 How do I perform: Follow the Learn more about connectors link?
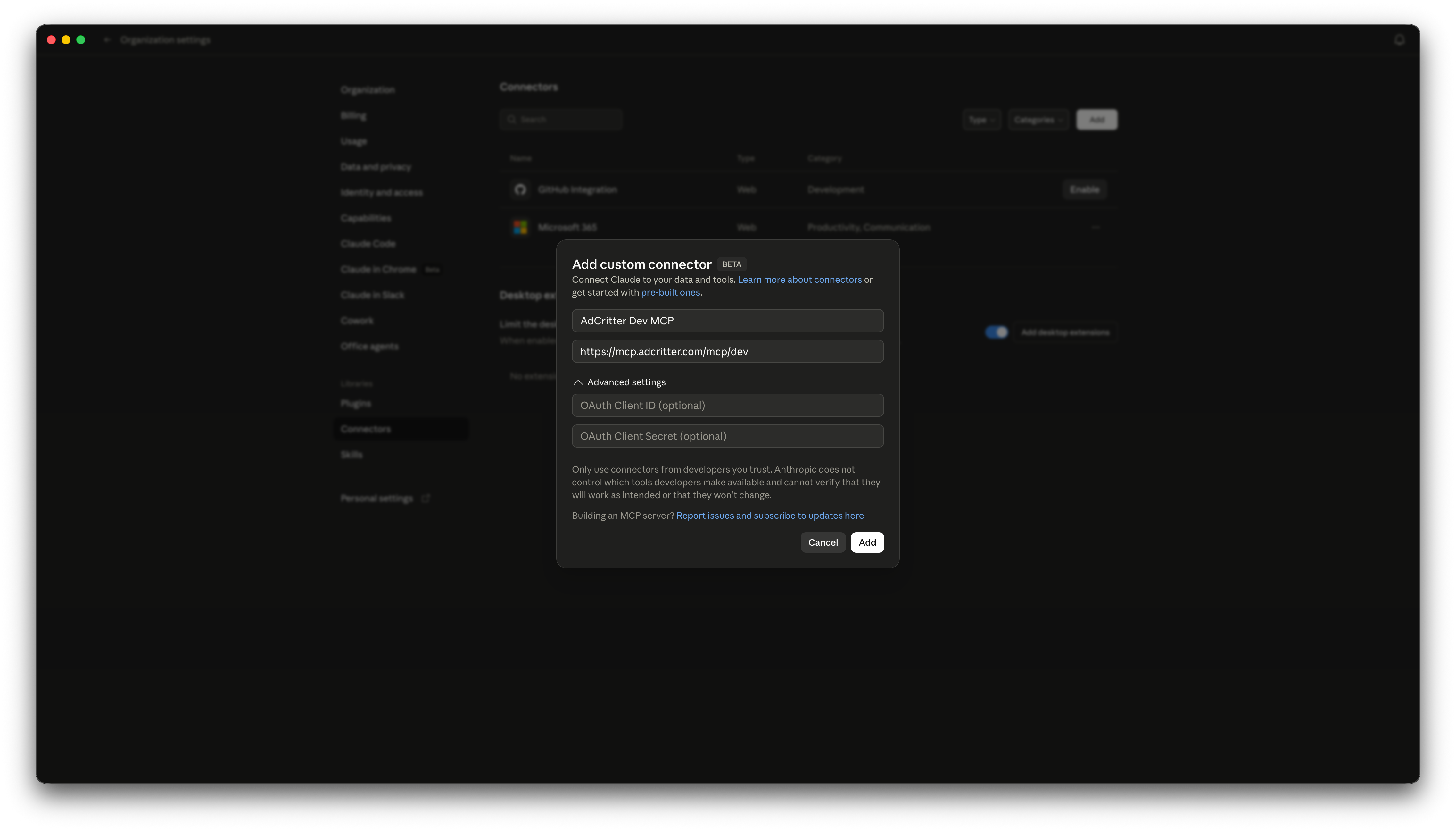(x=799, y=280)
